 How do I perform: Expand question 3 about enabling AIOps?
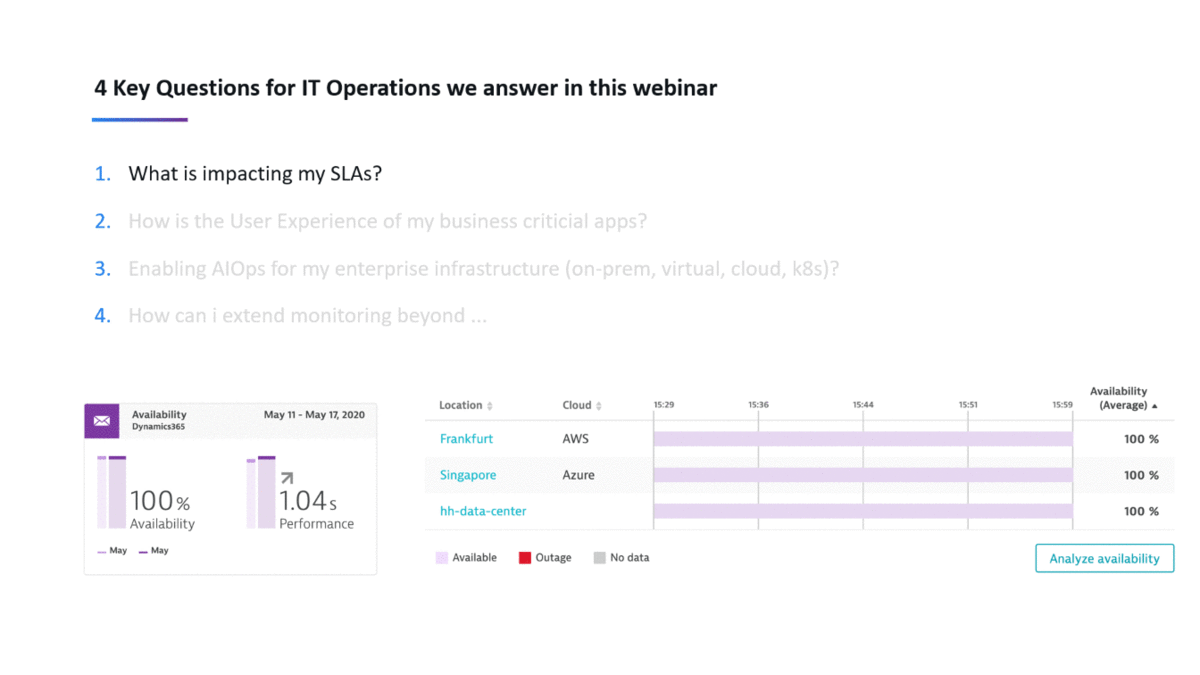(483, 268)
